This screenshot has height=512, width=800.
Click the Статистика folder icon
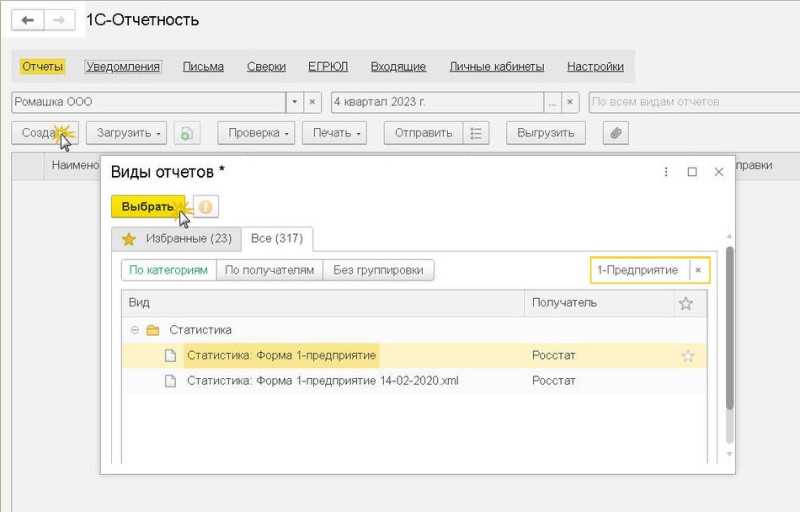(x=153, y=330)
